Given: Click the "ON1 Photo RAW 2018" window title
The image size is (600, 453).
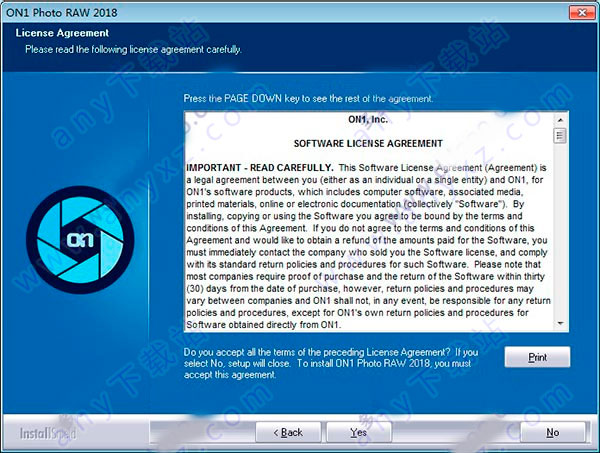Looking at the screenshot, I should [62, 13].
